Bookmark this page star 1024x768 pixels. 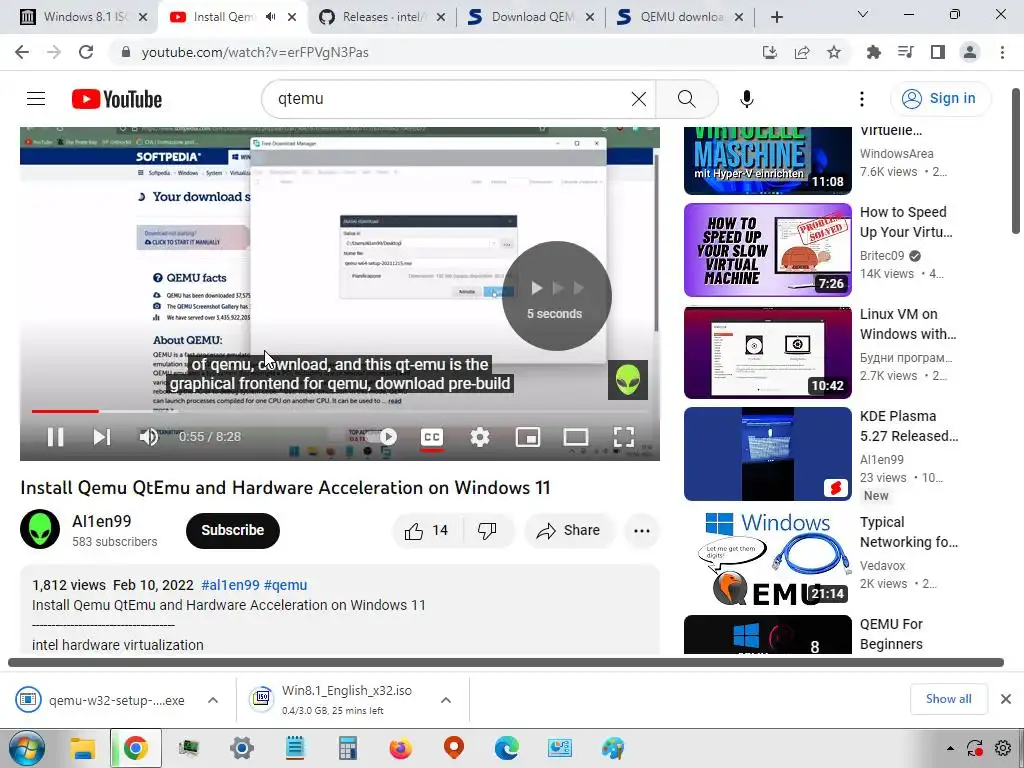[834, 52]
